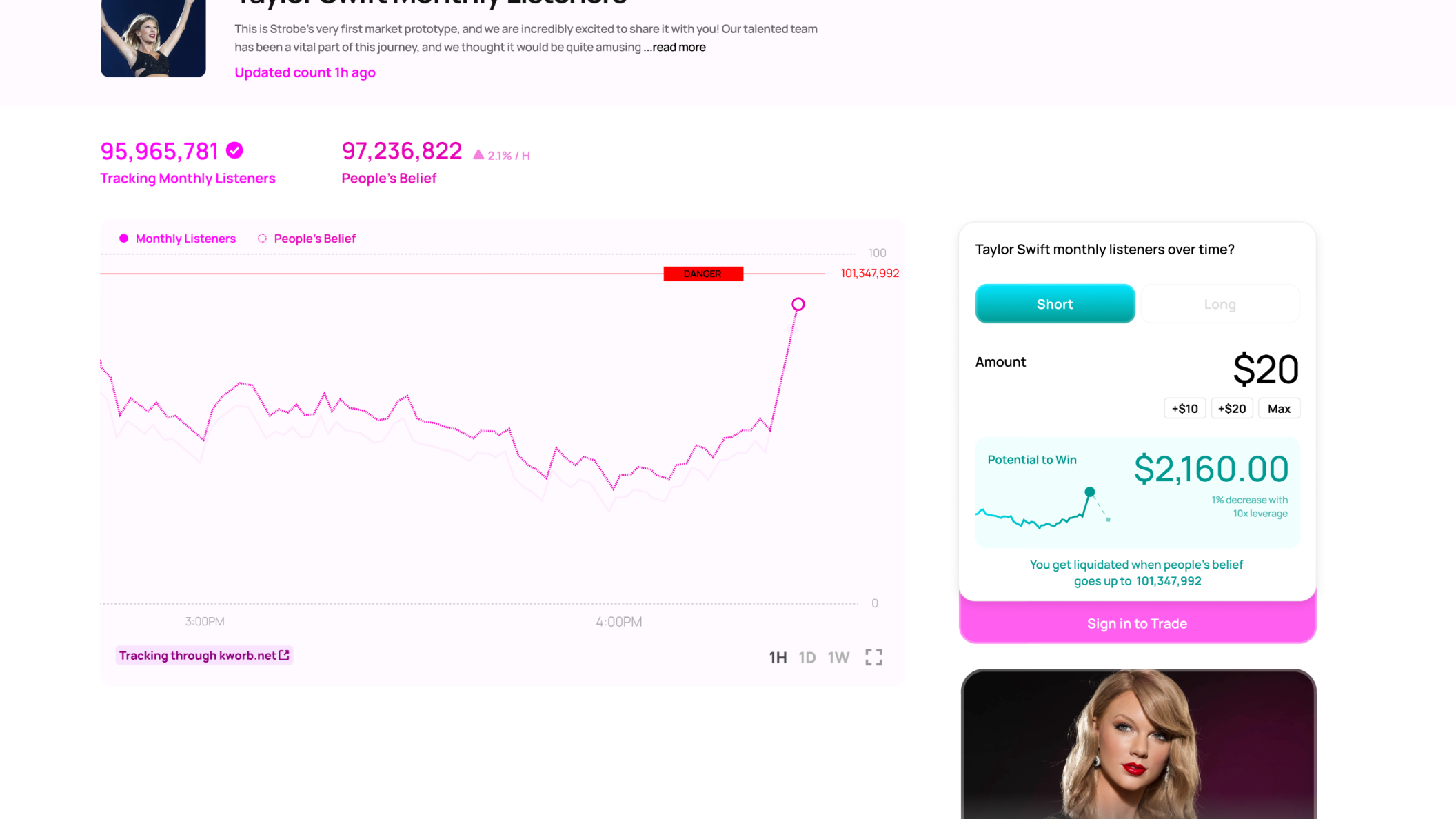Add $10 to the amount
This screenshot has height=819, width=1456.
(x=1184, y=409)
